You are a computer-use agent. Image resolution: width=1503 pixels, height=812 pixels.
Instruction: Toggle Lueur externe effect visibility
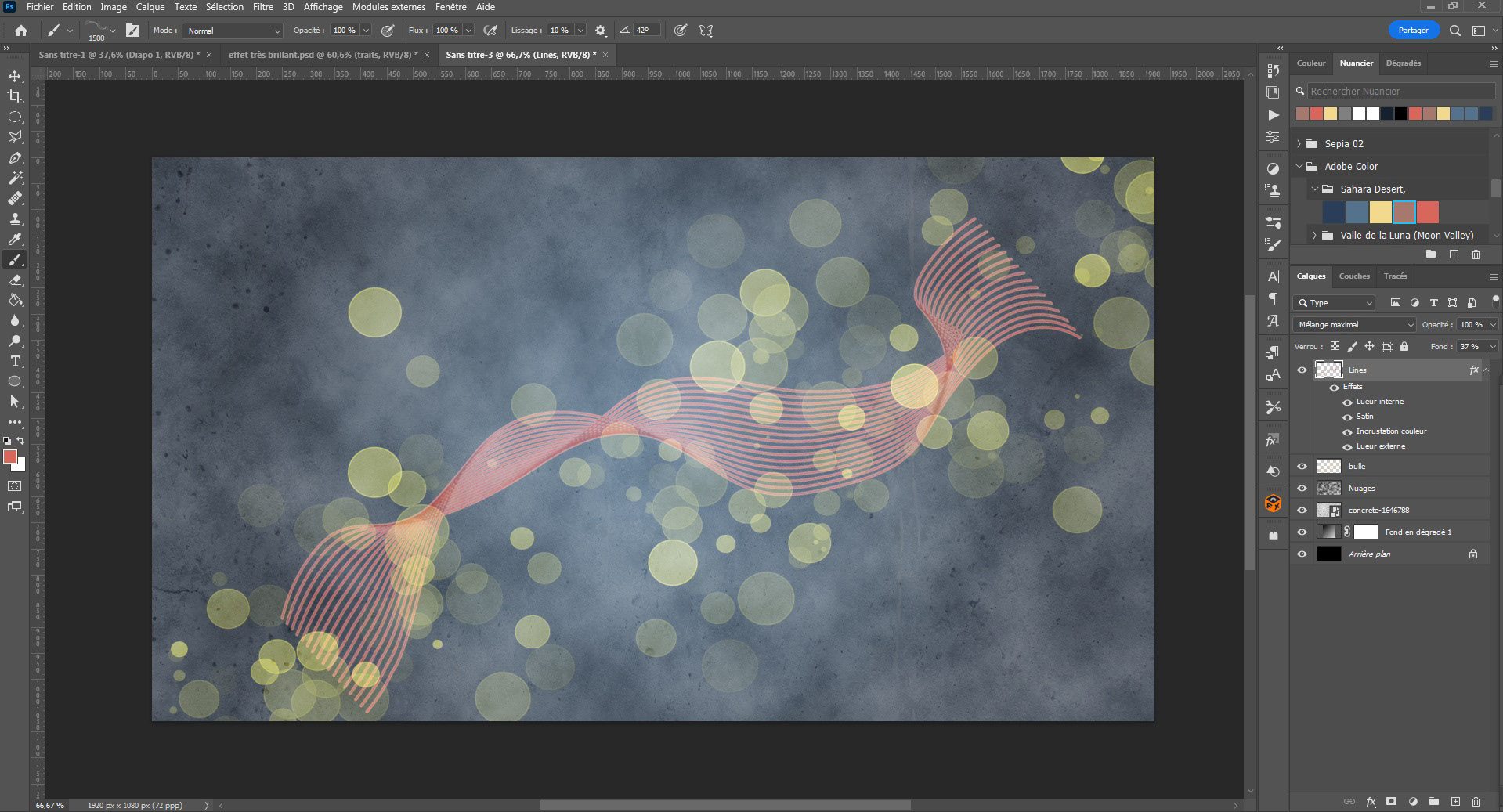click(x=1347, y=447)
